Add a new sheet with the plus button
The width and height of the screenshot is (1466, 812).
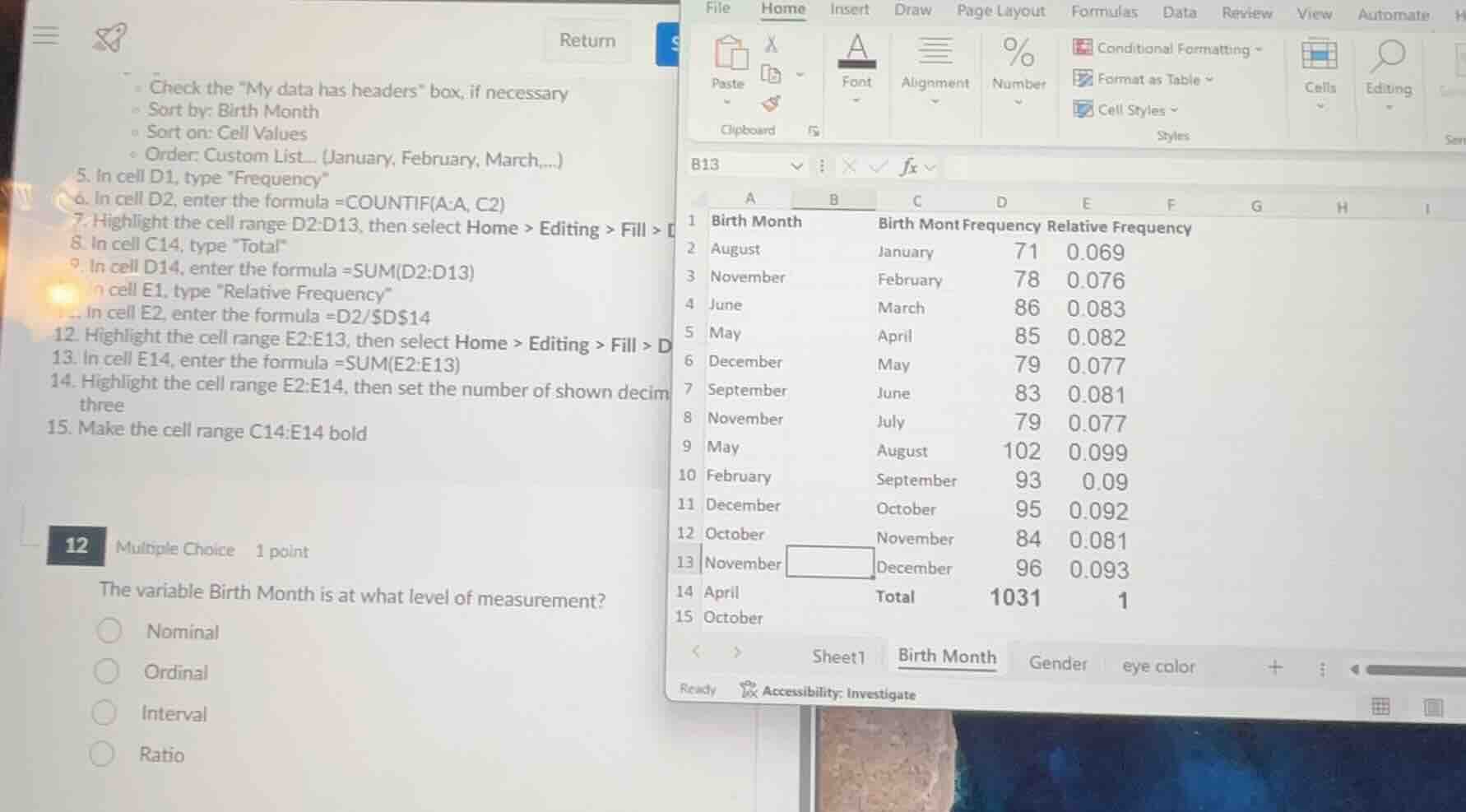pos(1274,668)
